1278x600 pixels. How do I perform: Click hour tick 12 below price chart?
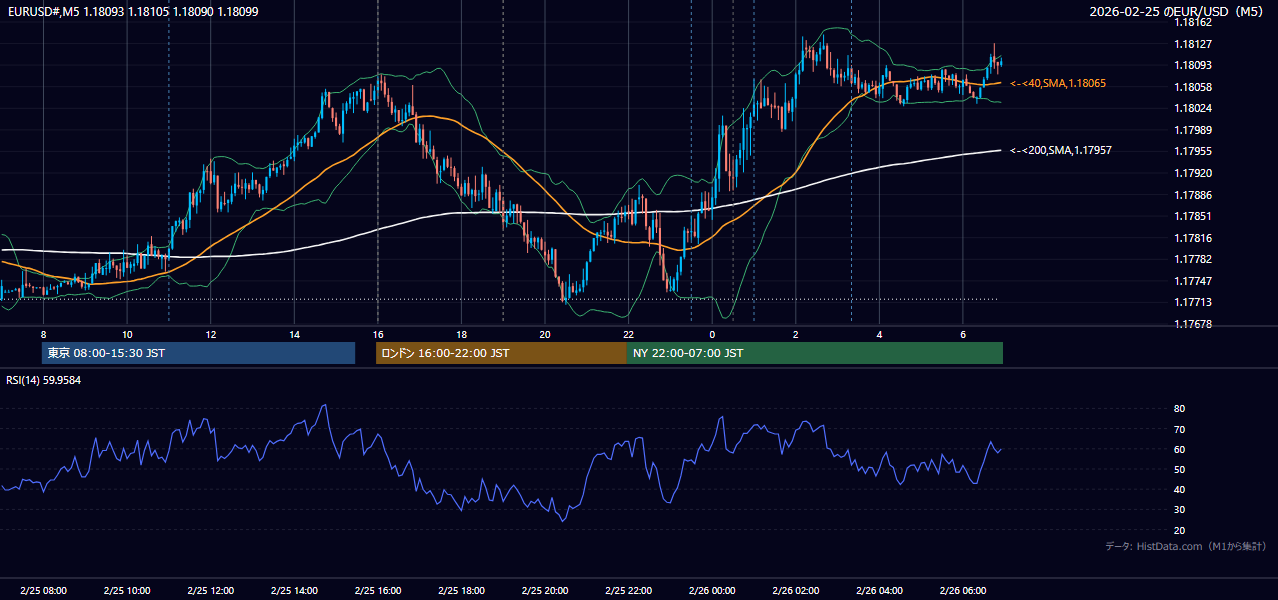[211, 334]
